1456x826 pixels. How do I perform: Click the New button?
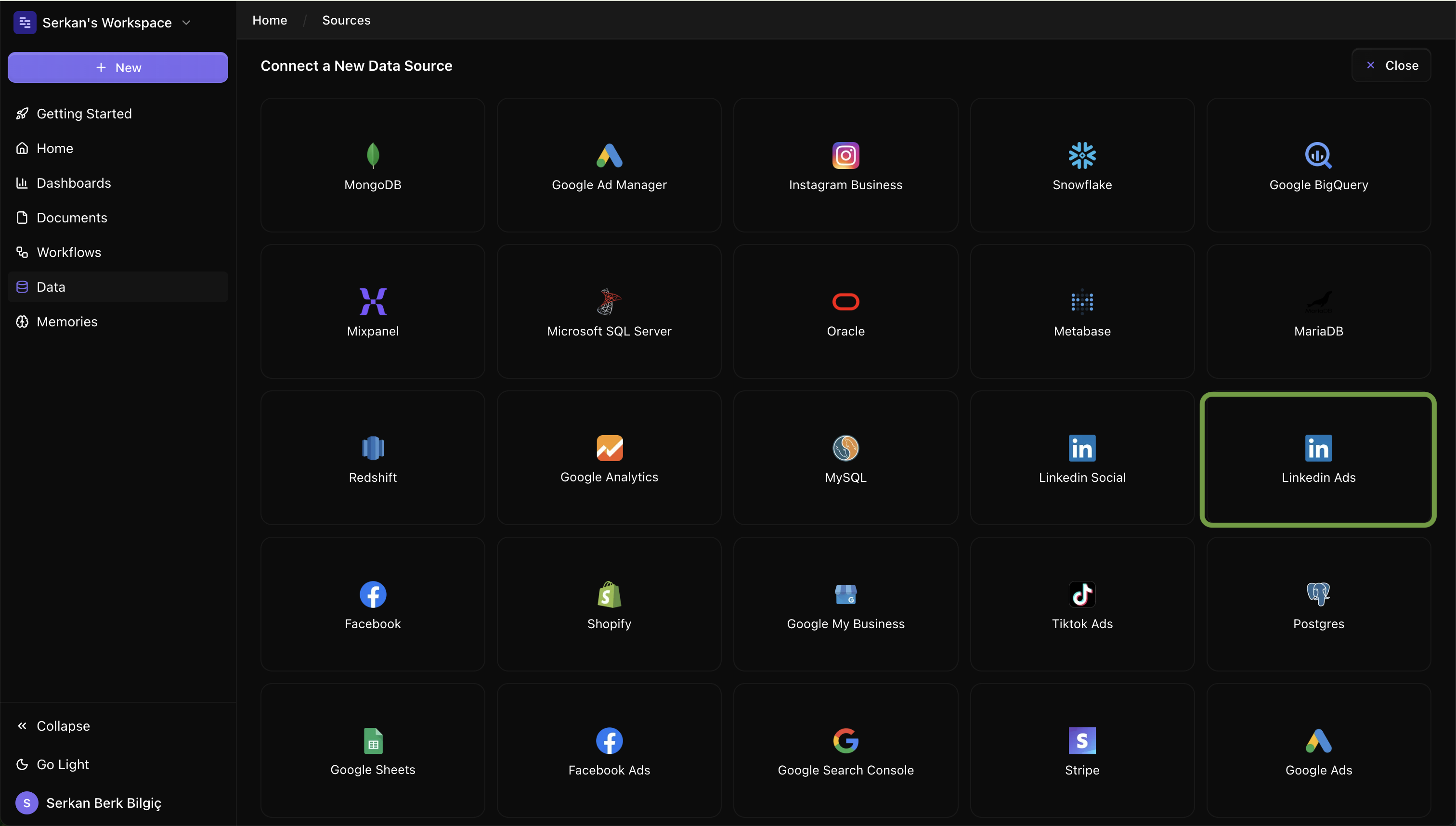coord(117,67)
